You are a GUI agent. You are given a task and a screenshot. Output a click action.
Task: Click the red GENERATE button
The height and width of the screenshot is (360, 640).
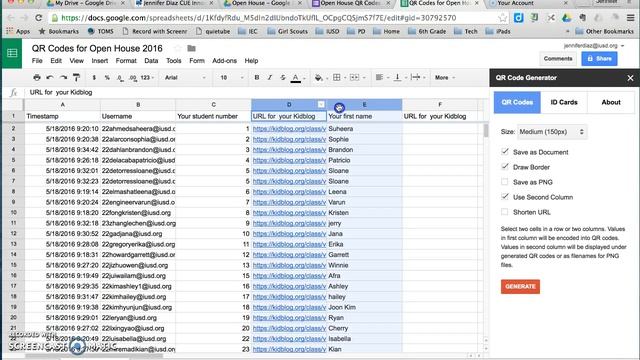[x=520, y=287]
